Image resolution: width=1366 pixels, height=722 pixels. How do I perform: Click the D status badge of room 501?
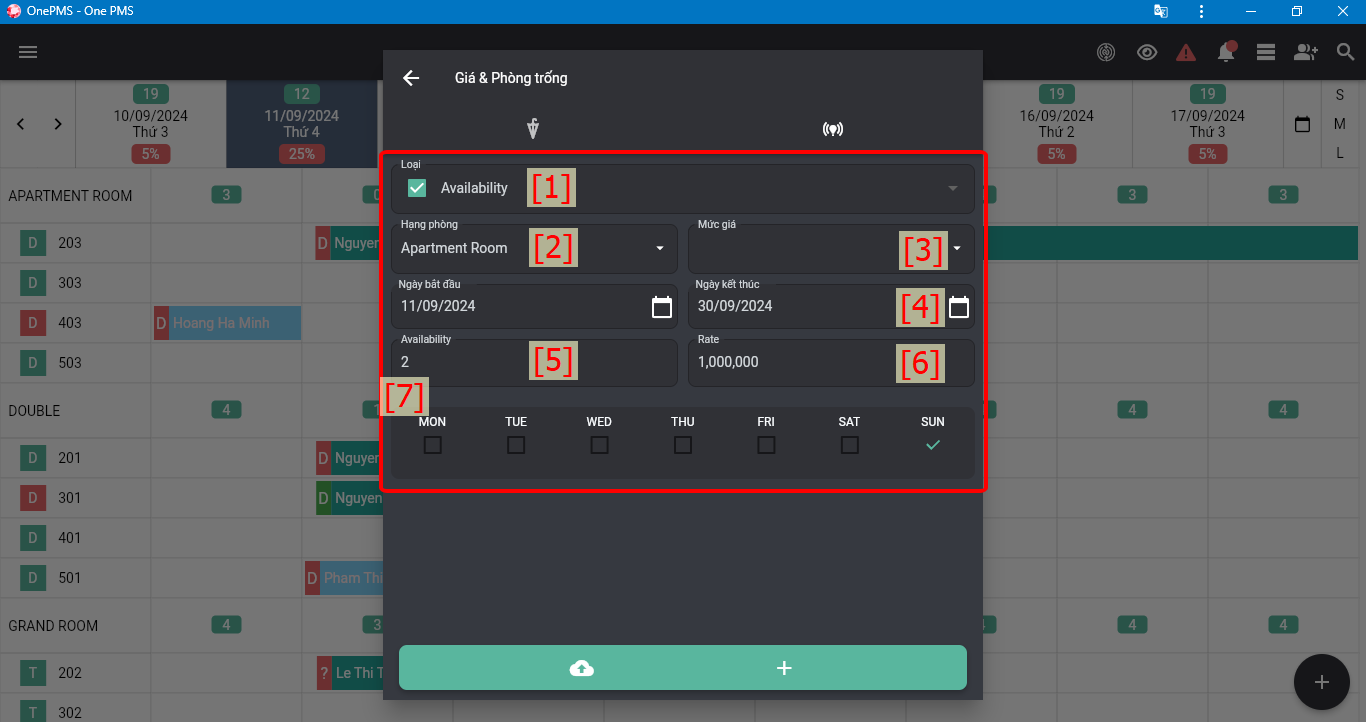tap(32, 578)
